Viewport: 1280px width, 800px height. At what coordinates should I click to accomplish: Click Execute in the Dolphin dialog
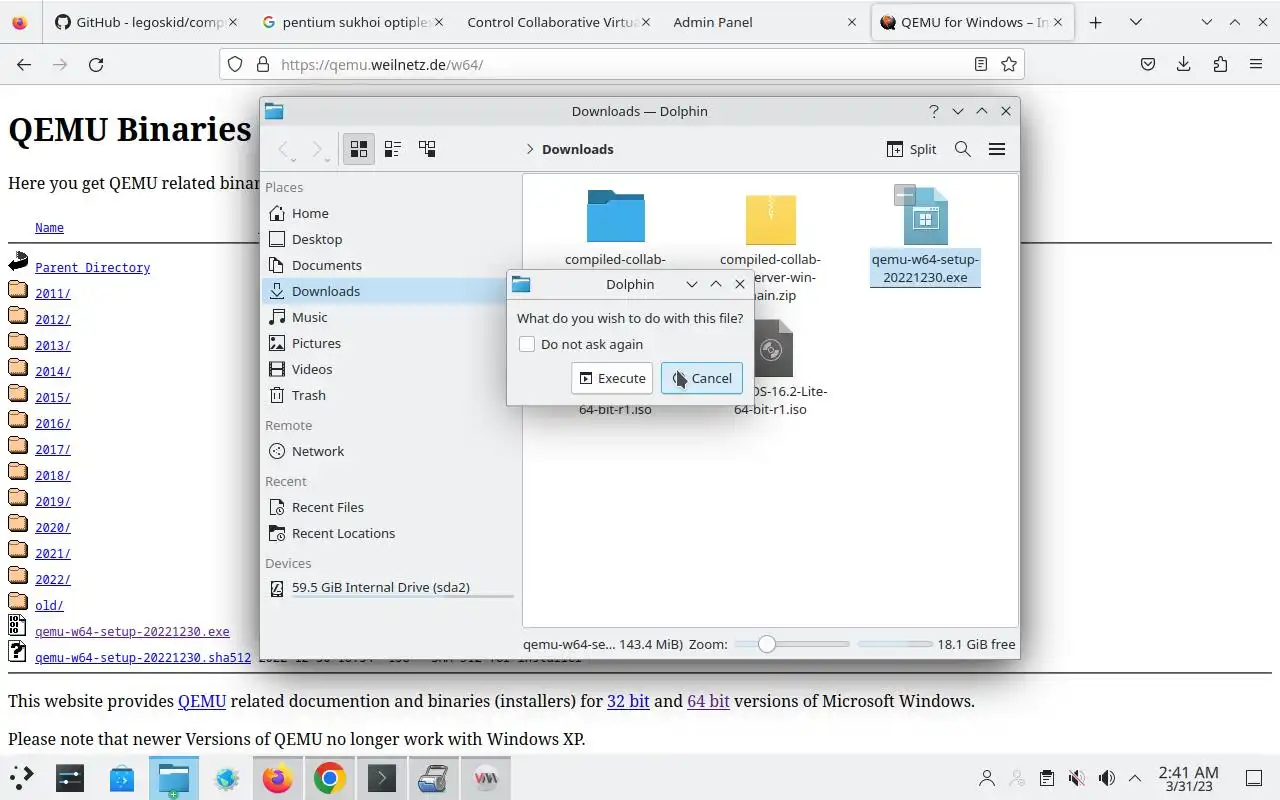612,378
